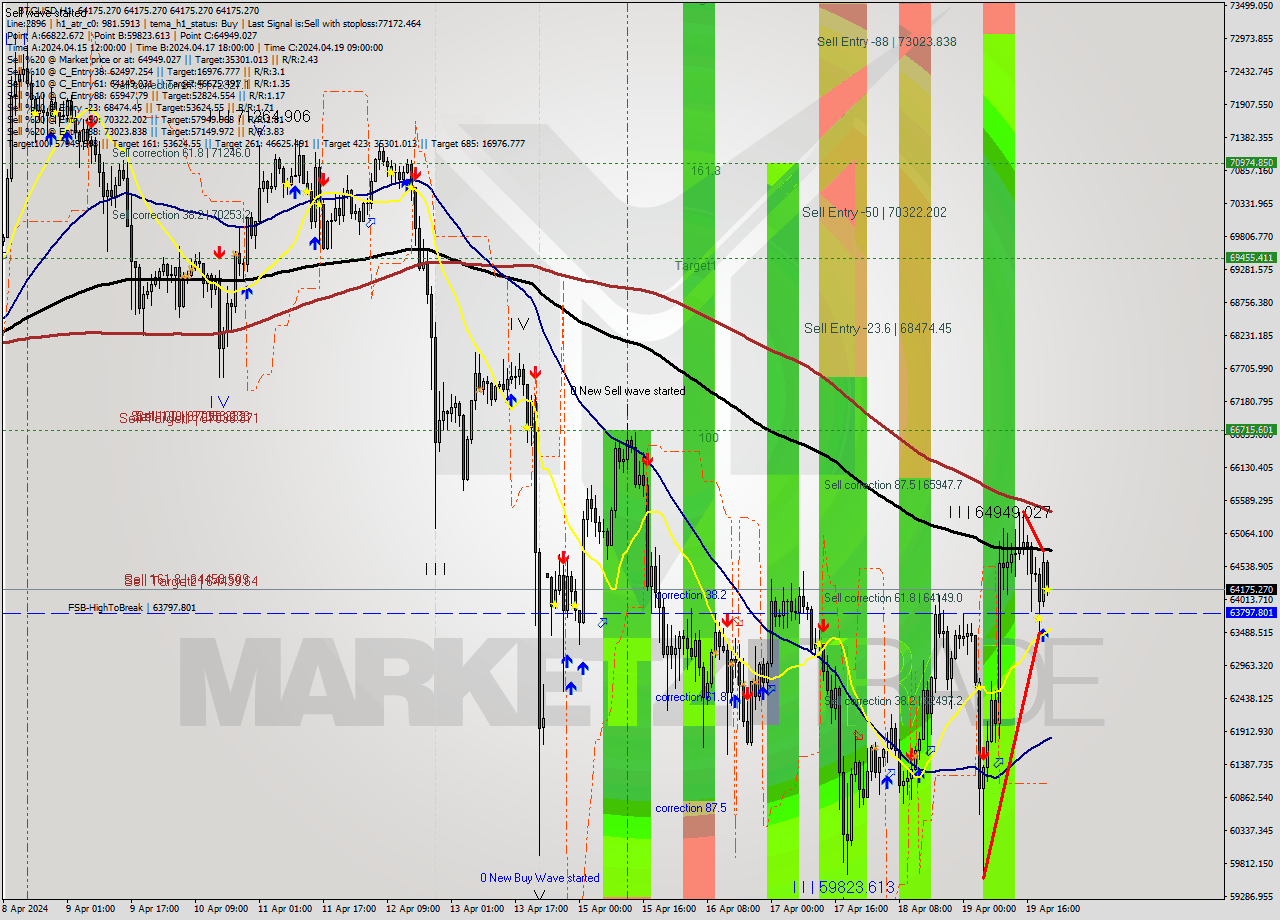
Task: Select the current price tag 64175.270
Action: (1250, 589)
